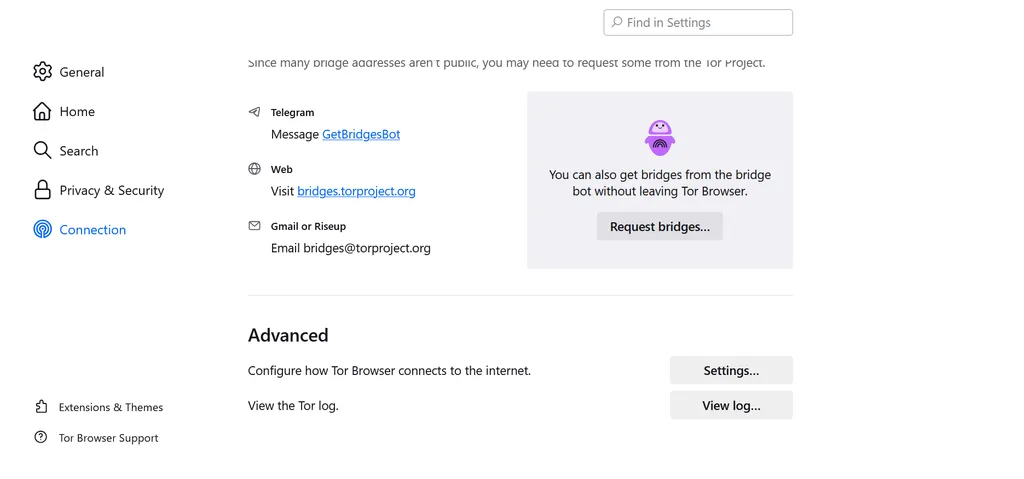Click the purple bridge bot illustration
The image size is (1024, 479).
coord(660,138)
